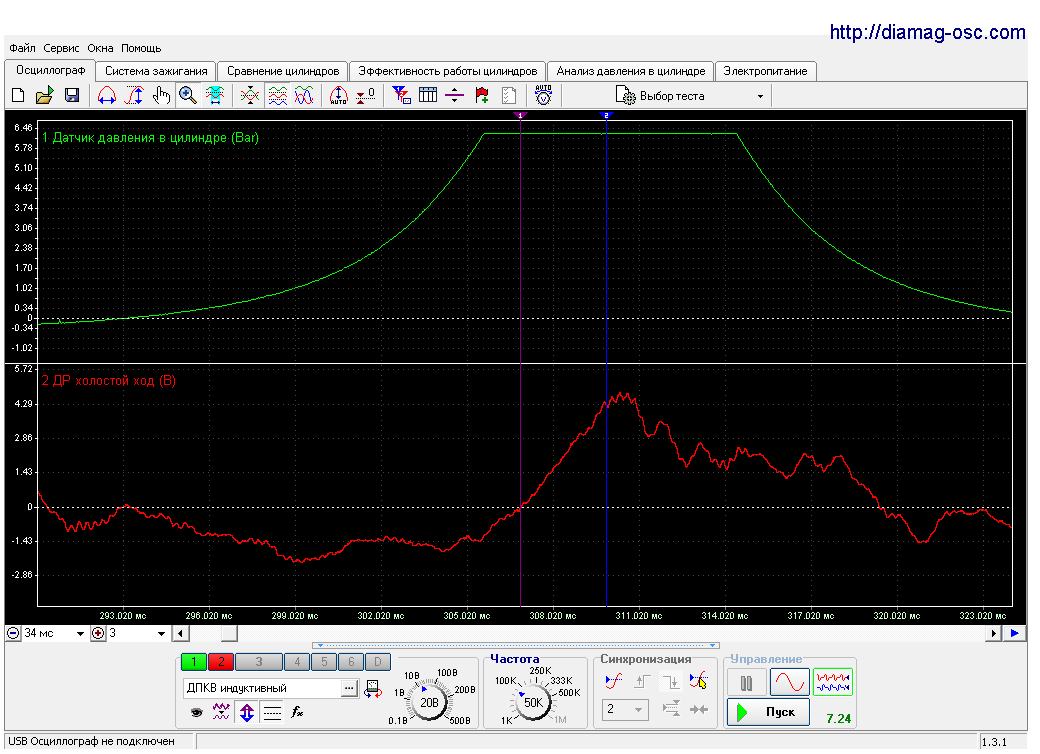
Task: Click the report document icon
Action: pyautogui.click(x=509, y=96)
